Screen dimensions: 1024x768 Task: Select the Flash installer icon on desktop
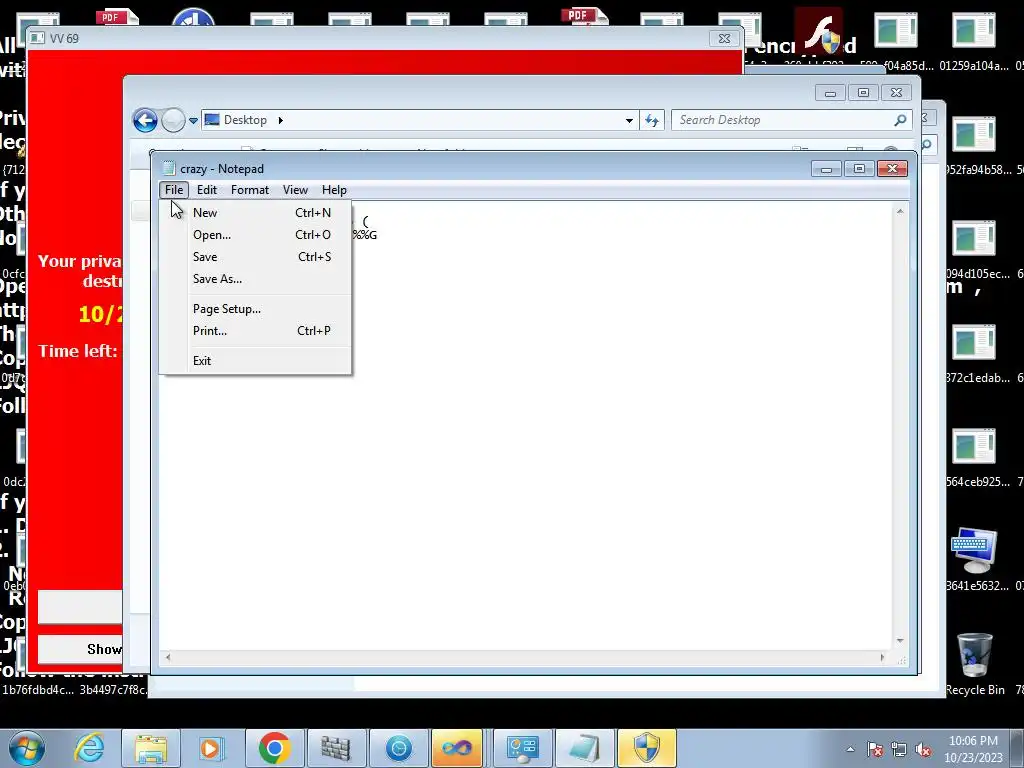[x=819, y=31]
